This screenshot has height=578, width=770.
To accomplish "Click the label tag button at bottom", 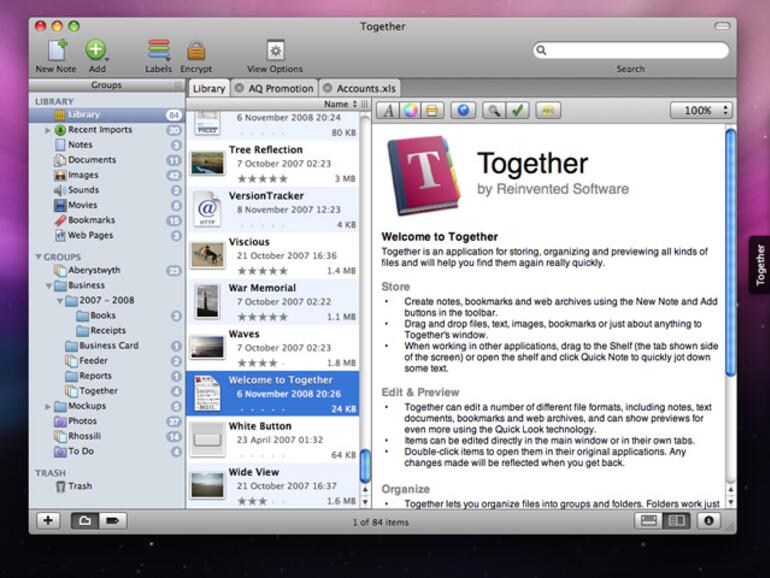I will click(113, 521).
